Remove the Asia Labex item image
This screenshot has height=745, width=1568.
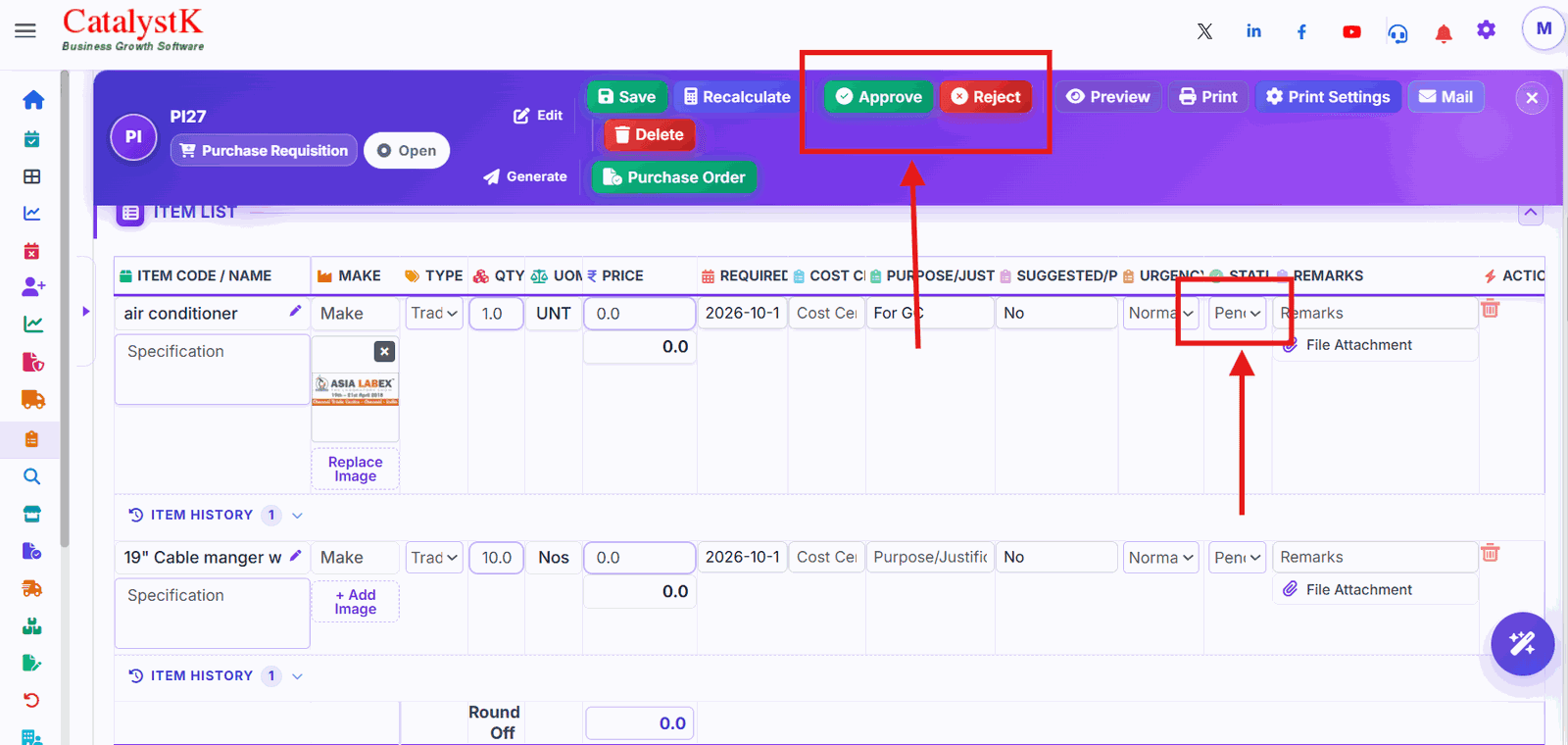pos(385,351)
